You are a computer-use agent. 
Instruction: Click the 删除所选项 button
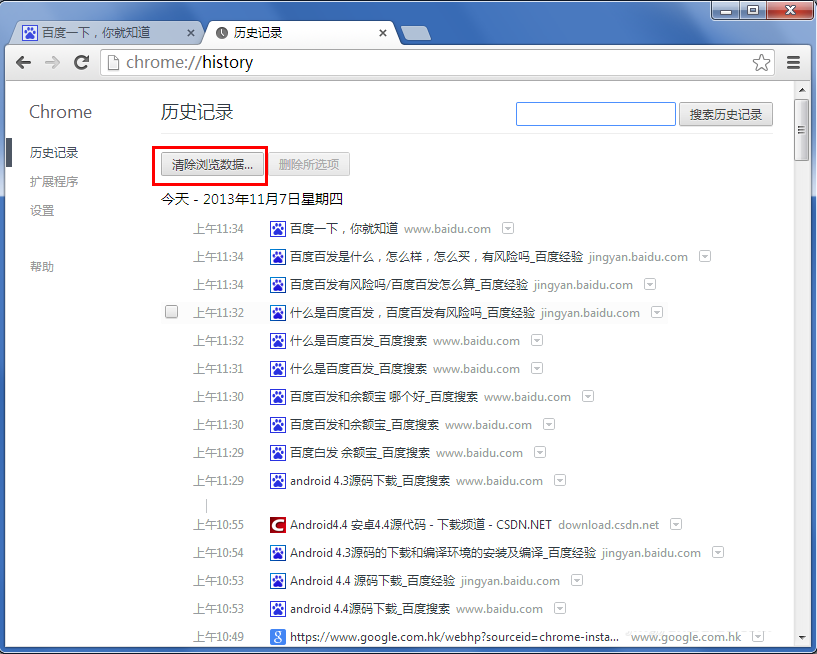[x=309, y=165]
